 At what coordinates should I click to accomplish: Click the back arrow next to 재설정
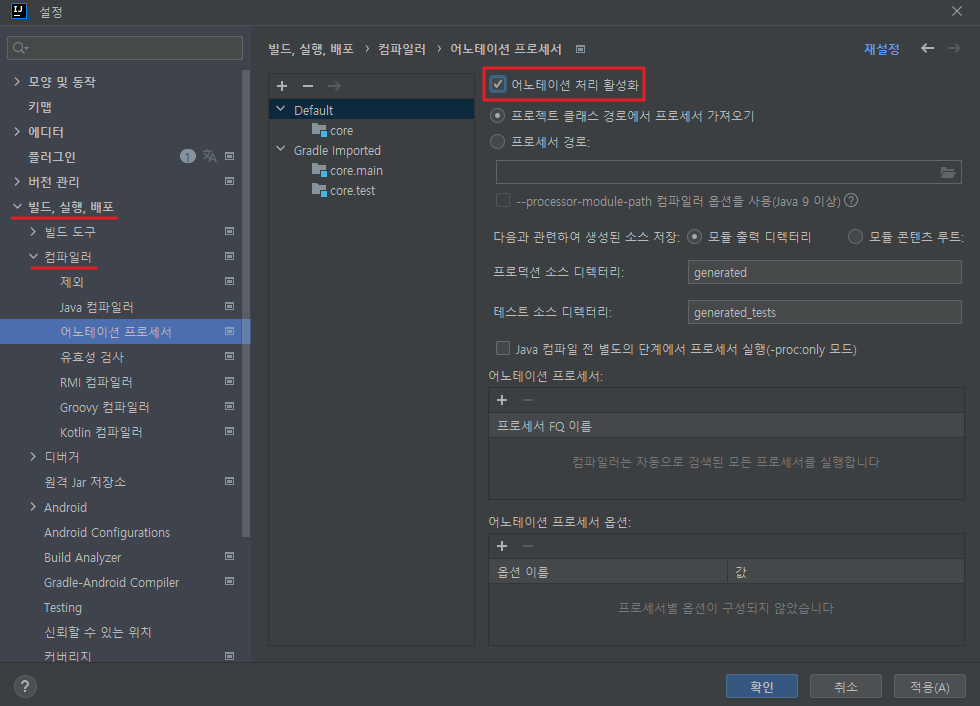[928, 49]
